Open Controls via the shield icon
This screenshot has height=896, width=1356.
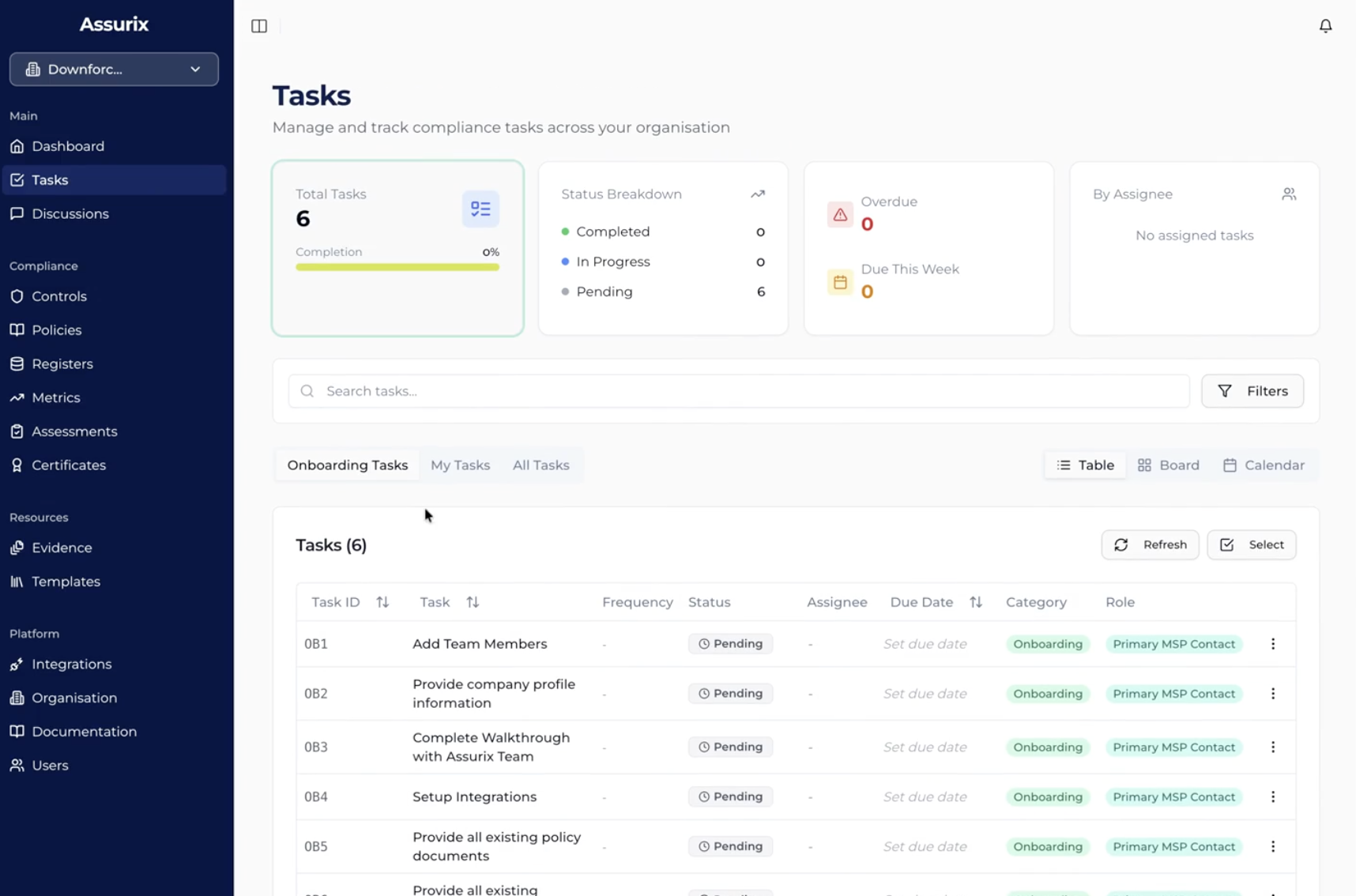(x=17, y=296)
